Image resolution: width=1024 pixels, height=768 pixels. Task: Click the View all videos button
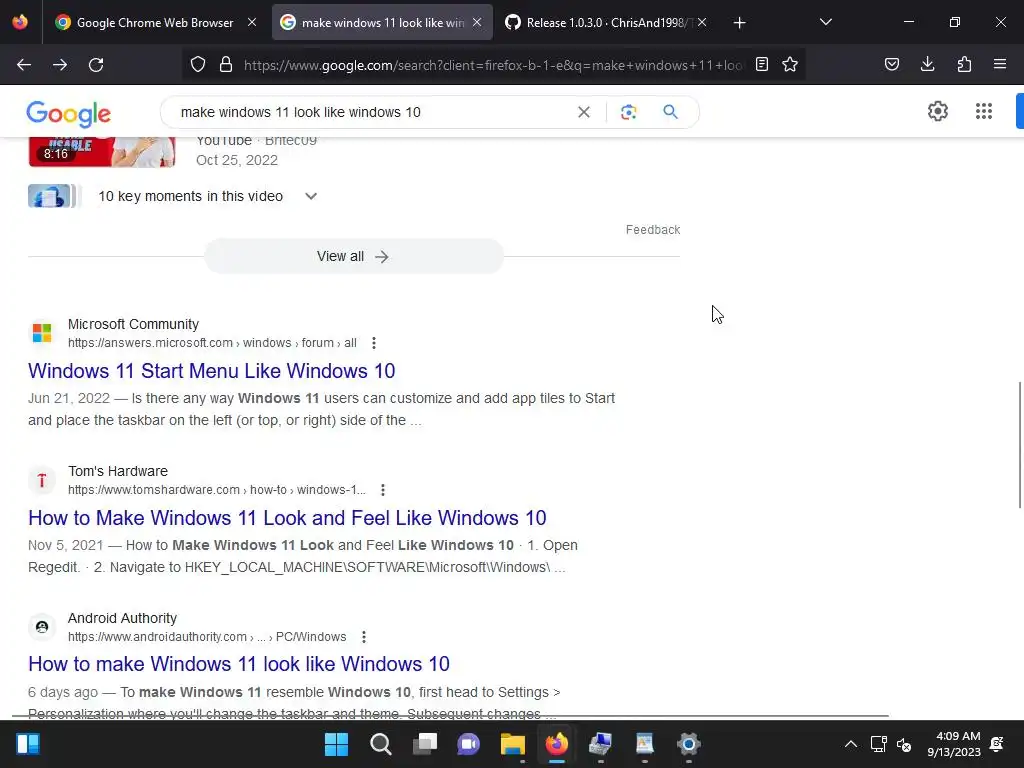[353, 257]
